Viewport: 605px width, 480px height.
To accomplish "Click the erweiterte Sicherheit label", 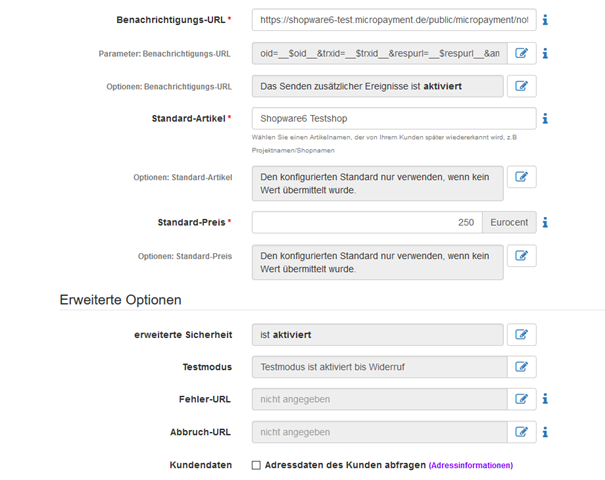I will [x=183, y=335].
